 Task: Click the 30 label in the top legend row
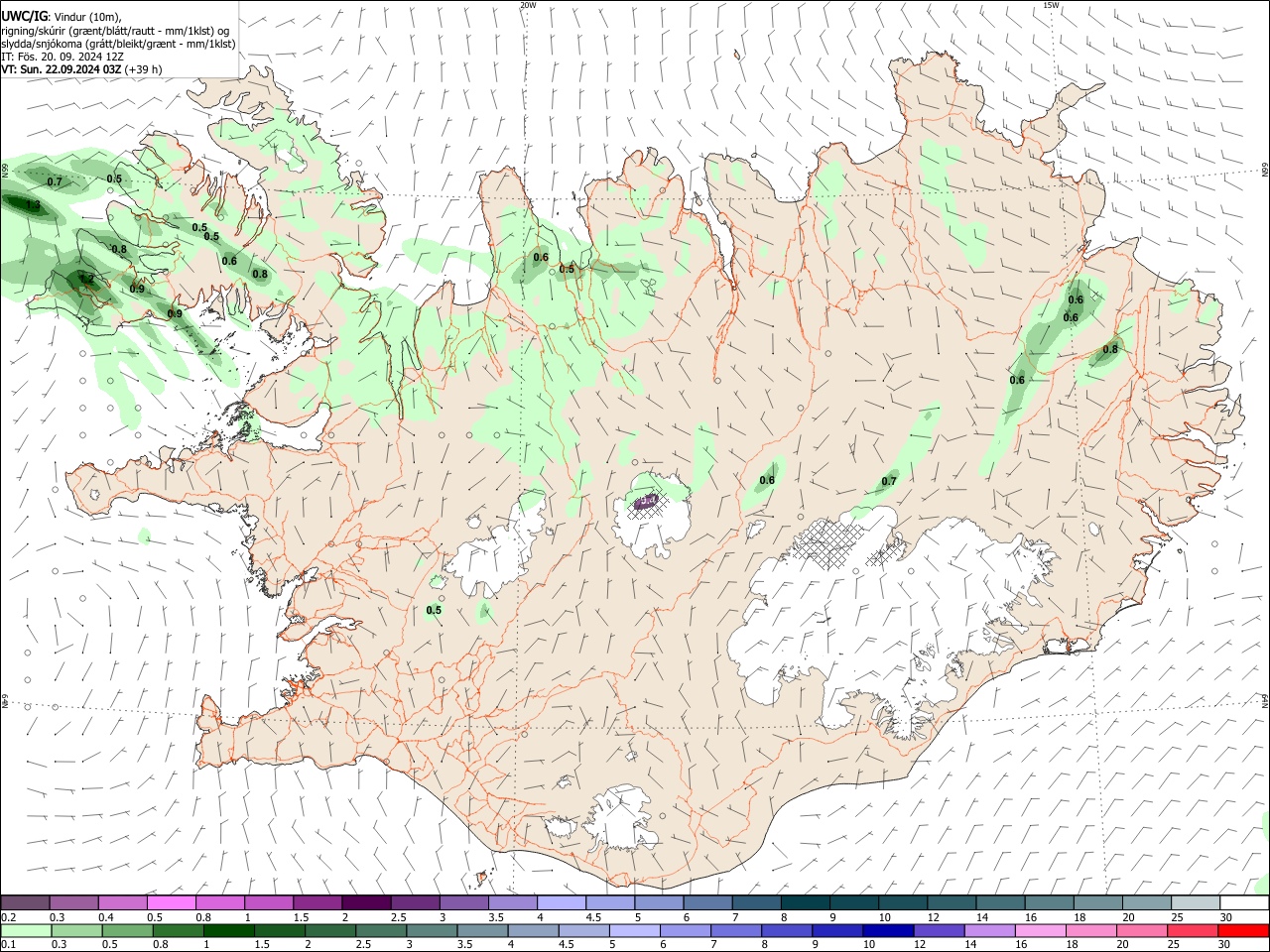(1225, 917)
